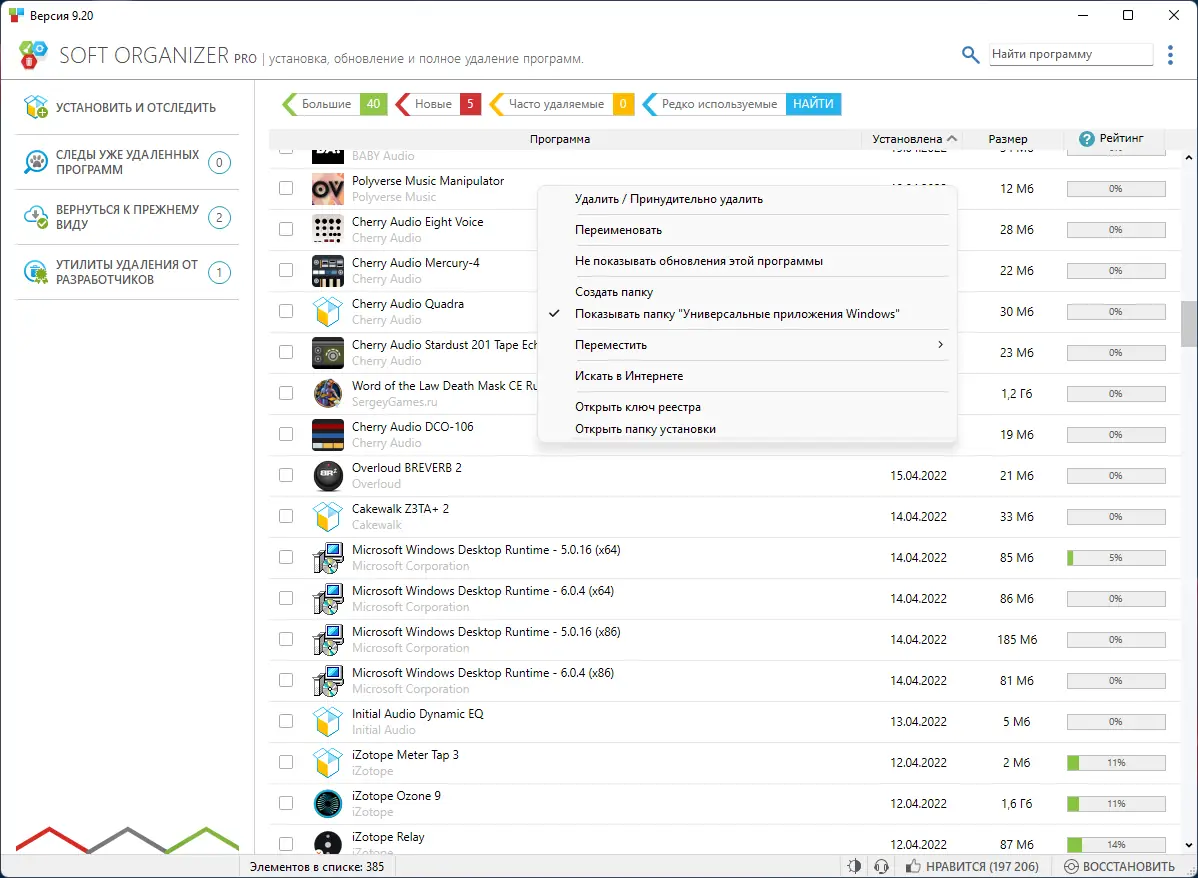Tick the Cakewalk Z3TA+ 2 checkbox
Screen dimensions: 1198x878
pos(286,517)
